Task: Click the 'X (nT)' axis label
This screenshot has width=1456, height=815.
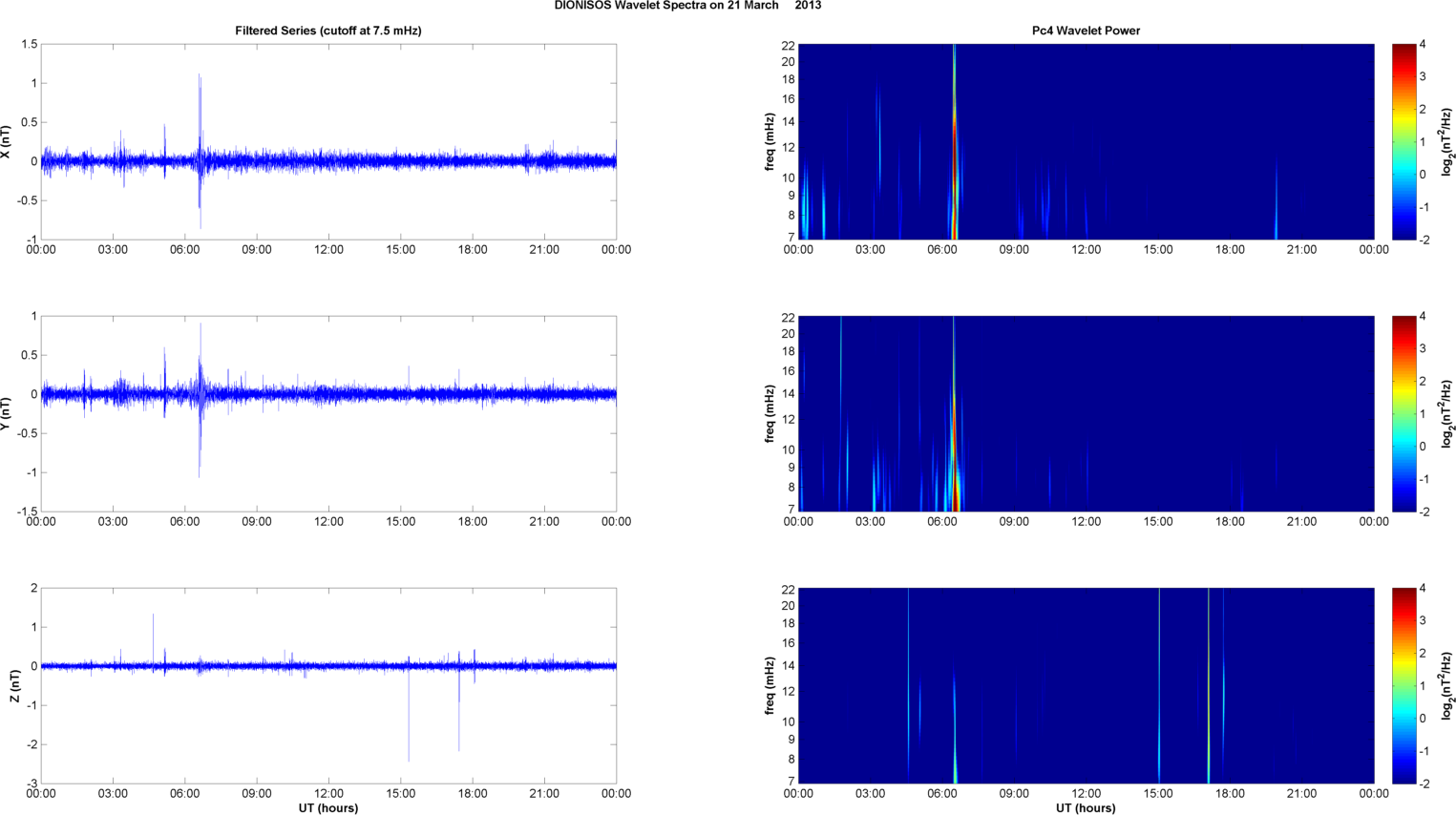Action: click(7, 141)
